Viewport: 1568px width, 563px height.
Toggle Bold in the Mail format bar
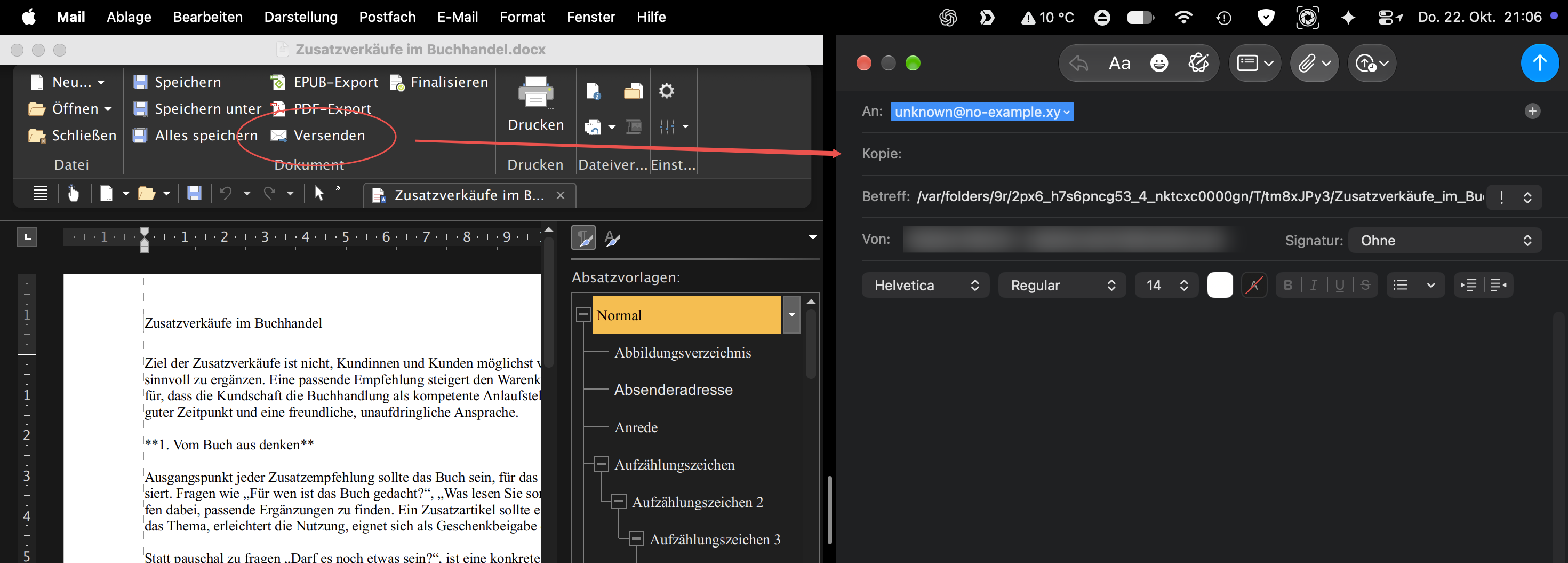click(x=1288, y=285)
